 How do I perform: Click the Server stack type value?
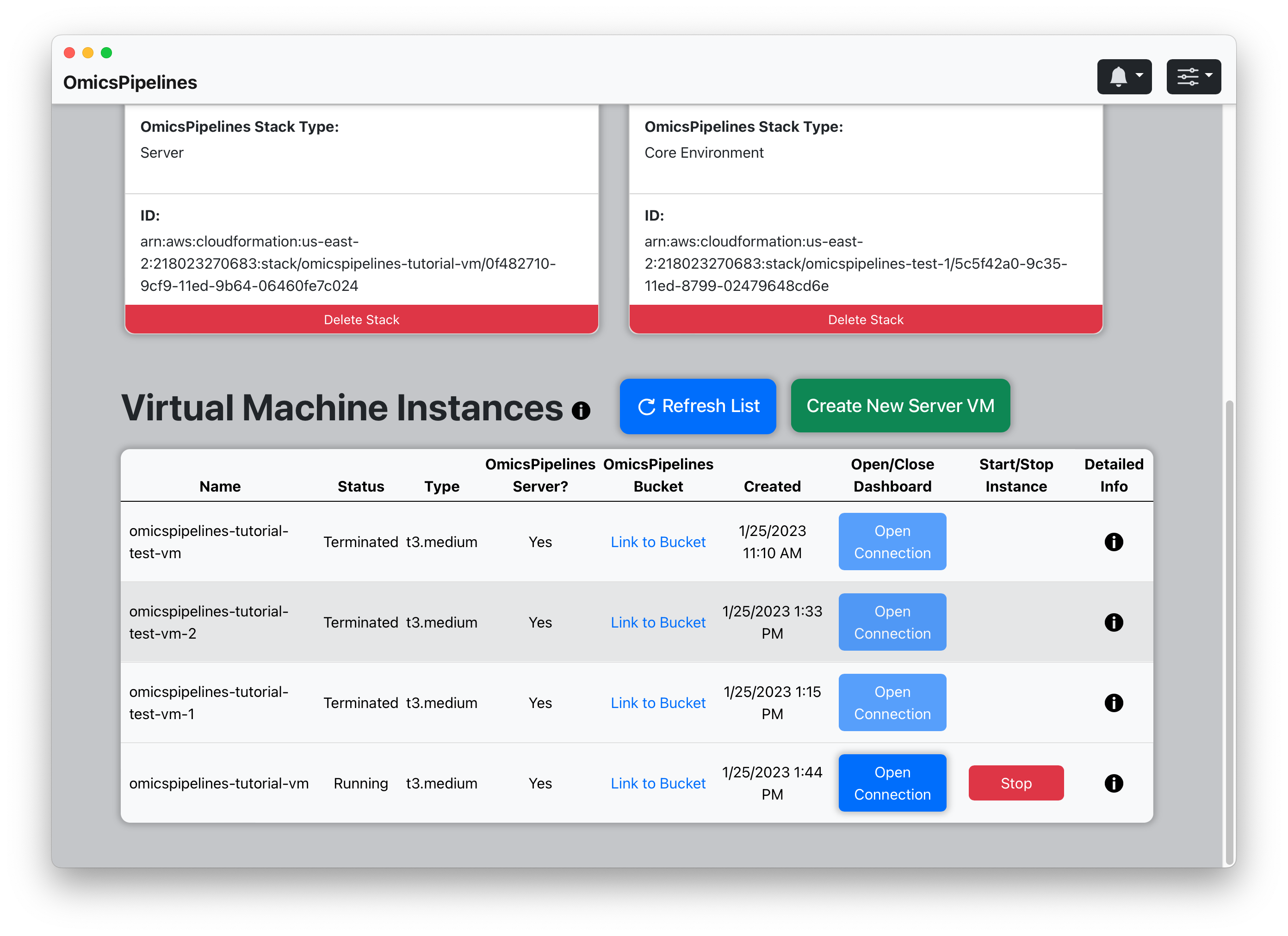pos(162,153)
